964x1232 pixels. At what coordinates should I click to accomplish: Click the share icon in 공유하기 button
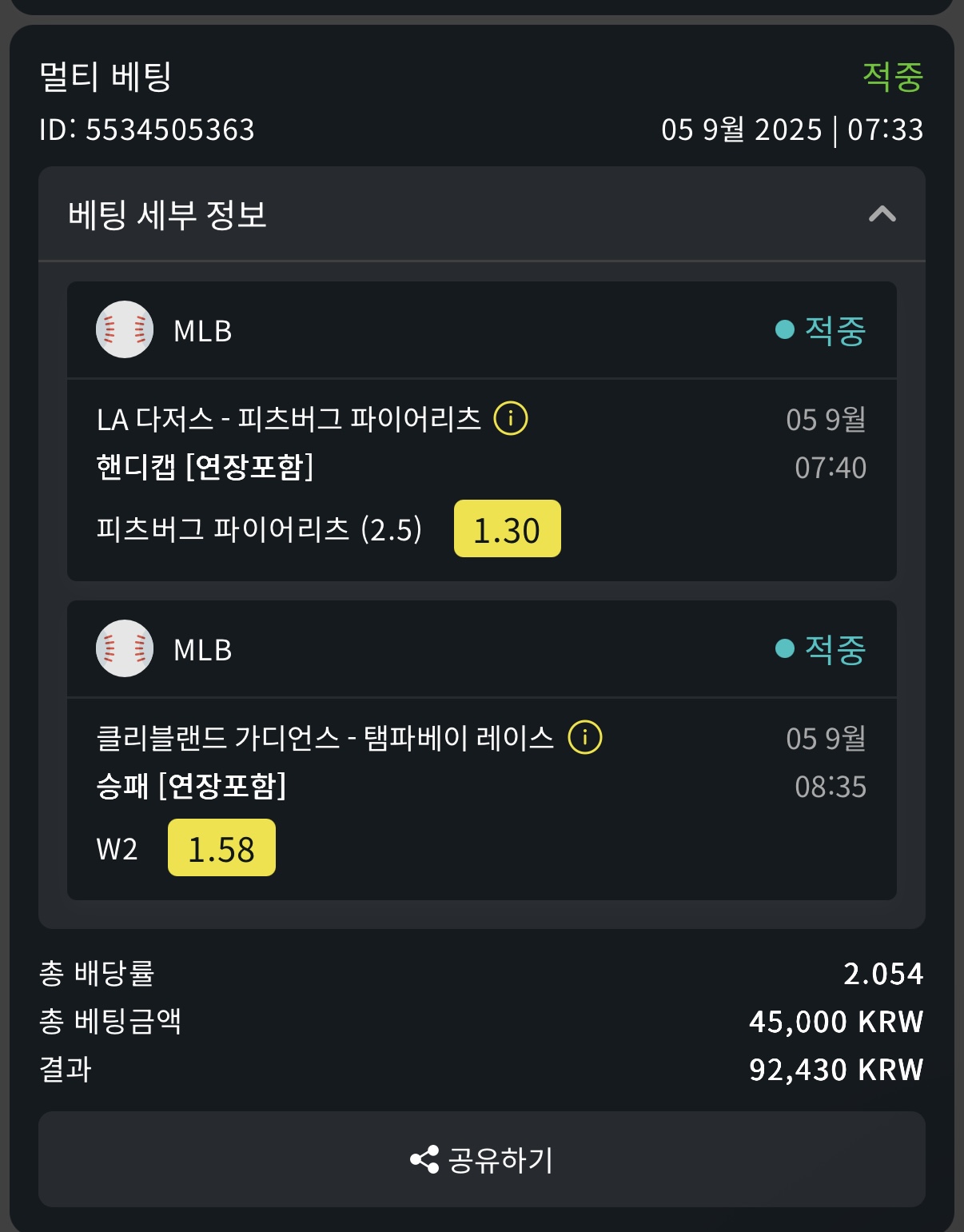click(424, 1159)
